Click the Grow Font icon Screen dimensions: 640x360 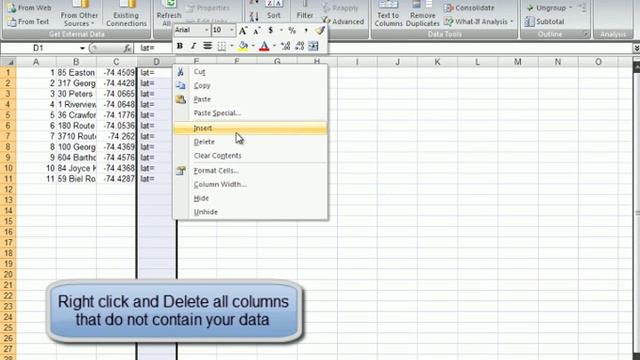point(243,30)
